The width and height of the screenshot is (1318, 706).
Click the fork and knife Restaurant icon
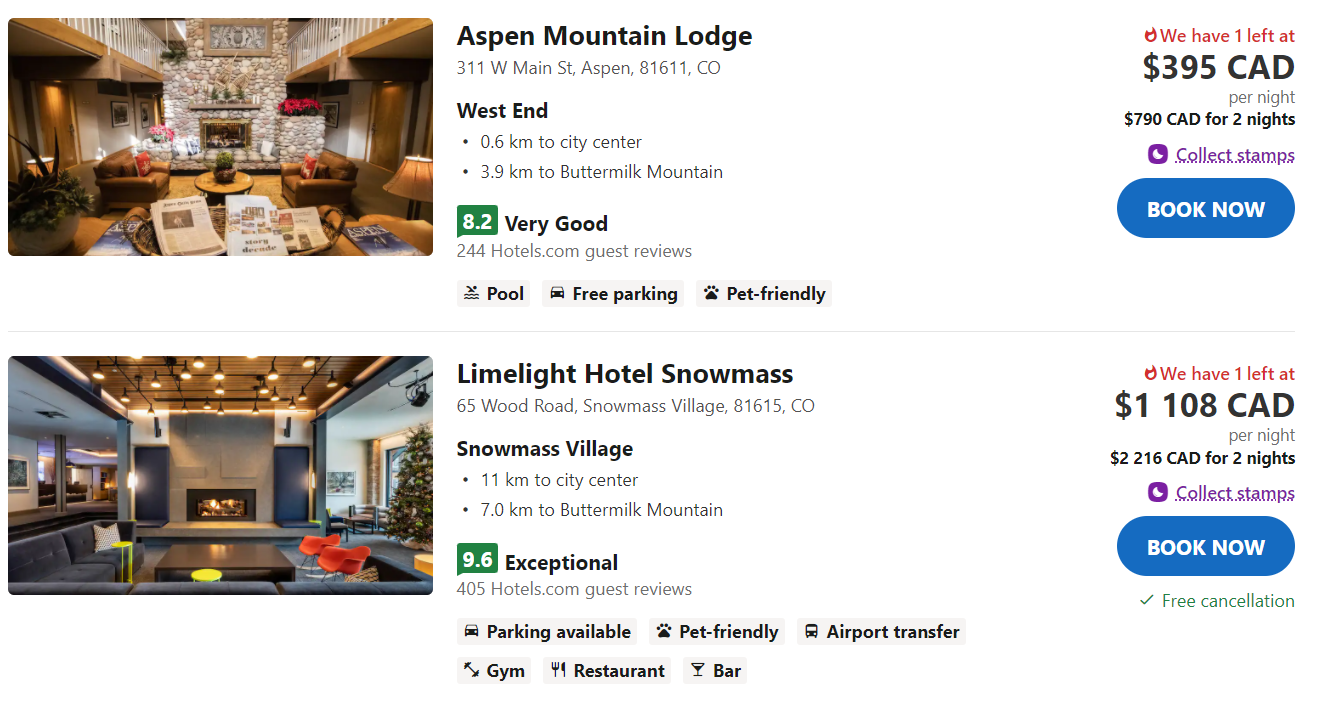[558, 671]
